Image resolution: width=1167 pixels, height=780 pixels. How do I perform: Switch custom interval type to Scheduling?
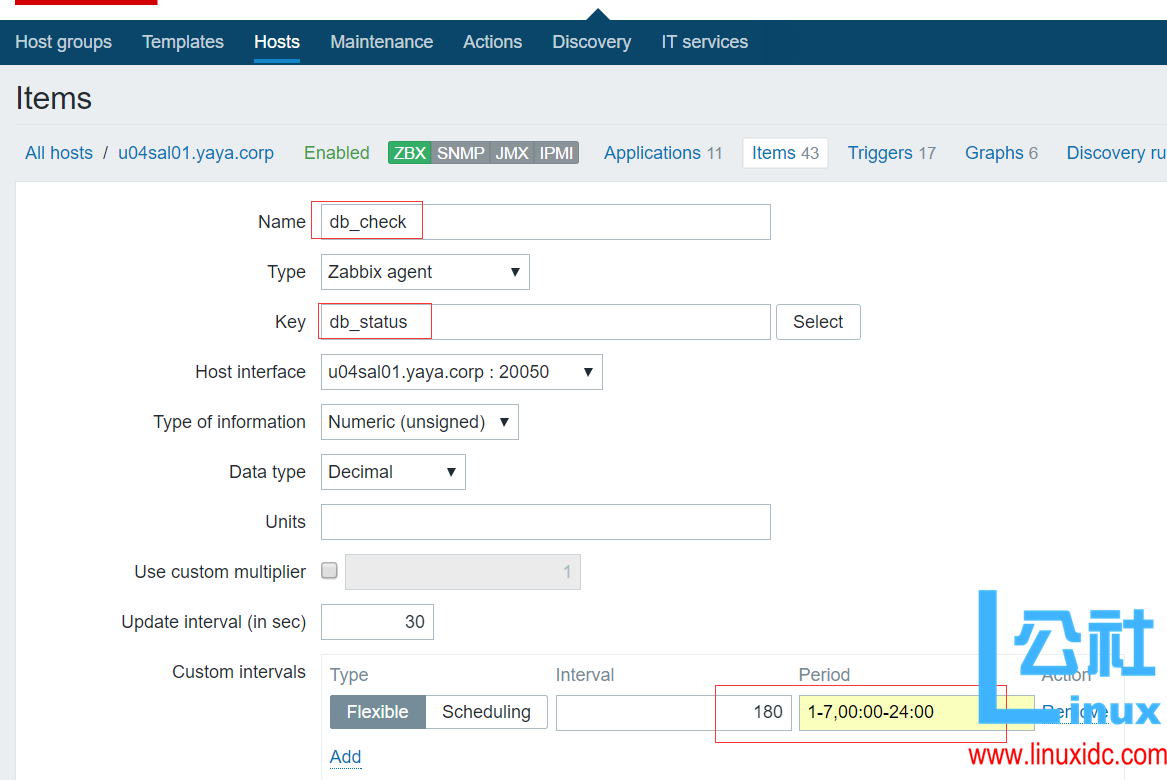486,712
